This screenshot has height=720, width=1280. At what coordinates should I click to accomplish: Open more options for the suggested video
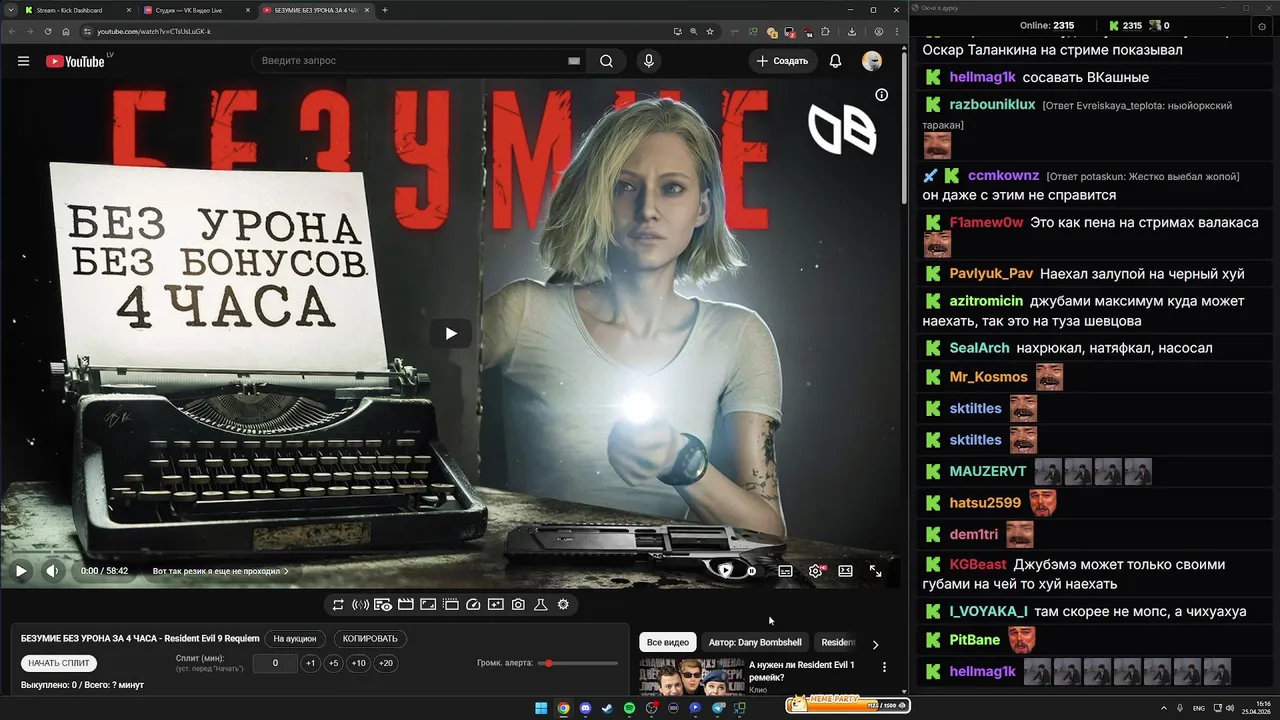(884, 667)
